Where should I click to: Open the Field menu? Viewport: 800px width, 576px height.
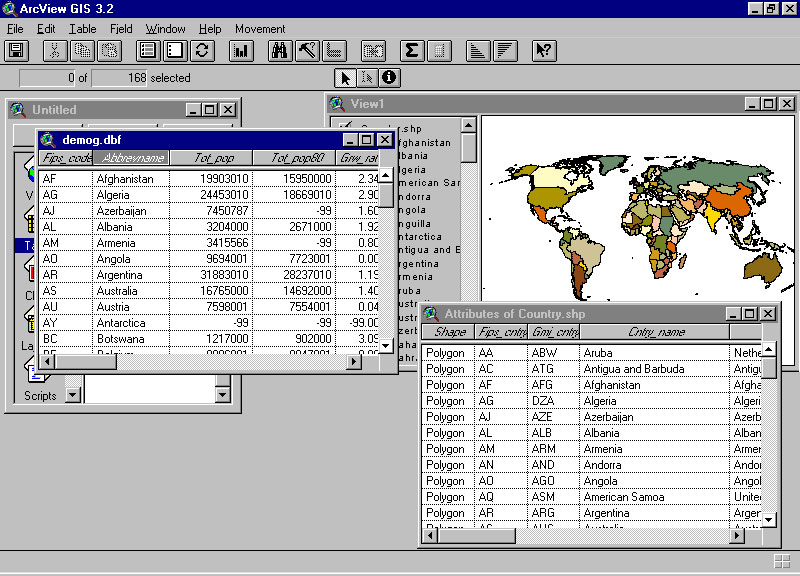(x=121, y=29)
